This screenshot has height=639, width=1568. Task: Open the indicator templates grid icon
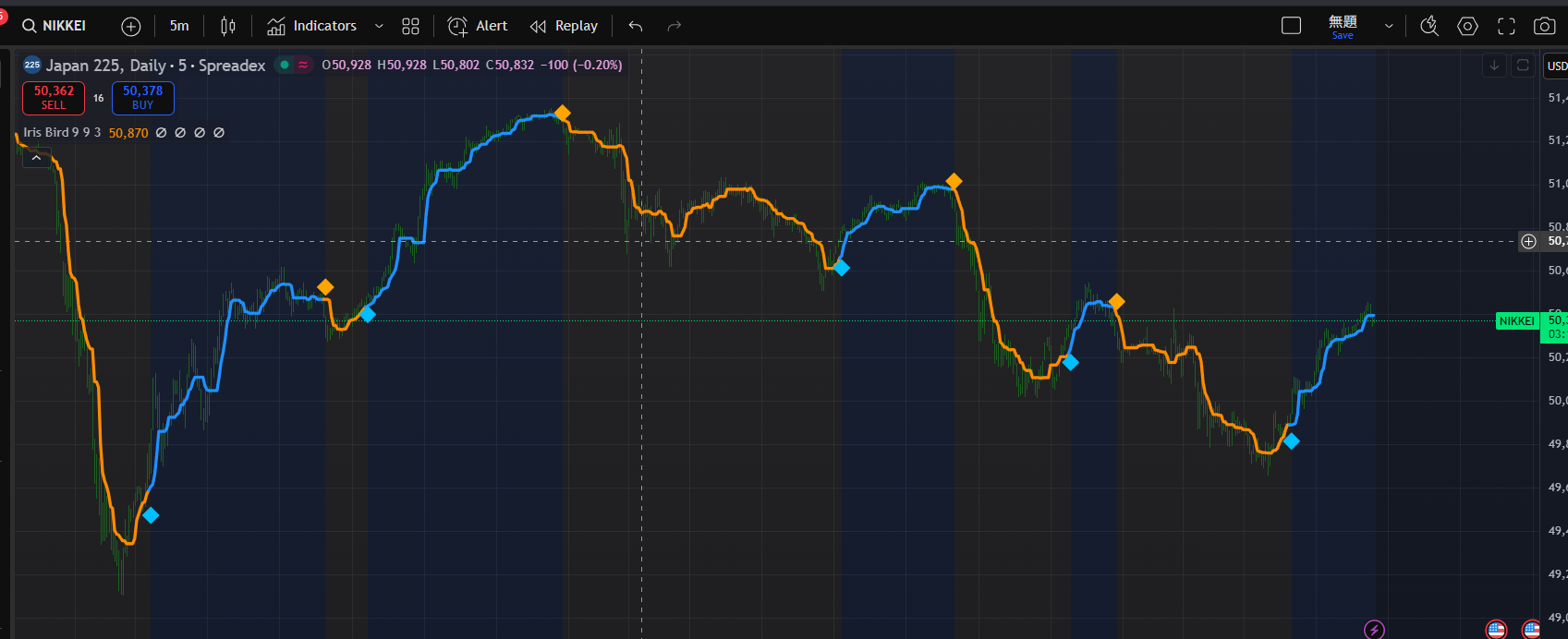pos(411,26)
